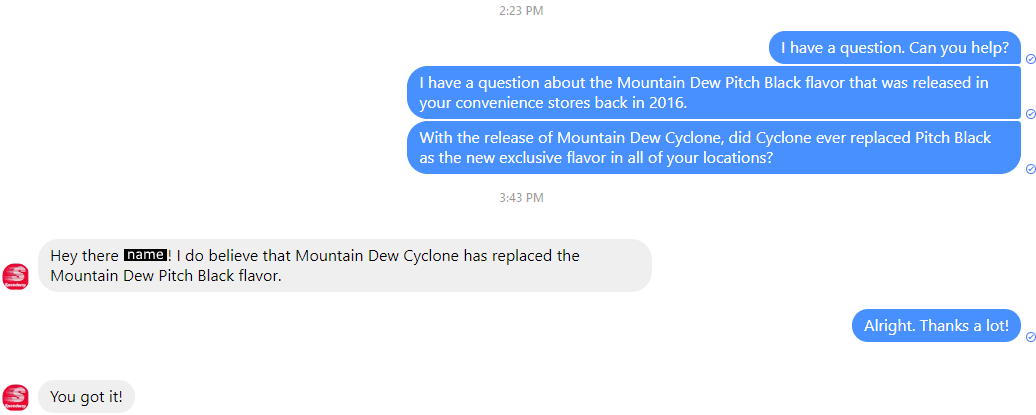This screenshot has width=1036, height=415.
Task: Click the delivered checkmark beside the "exclusive flavor" message
Action: (x=1030, y=169)
